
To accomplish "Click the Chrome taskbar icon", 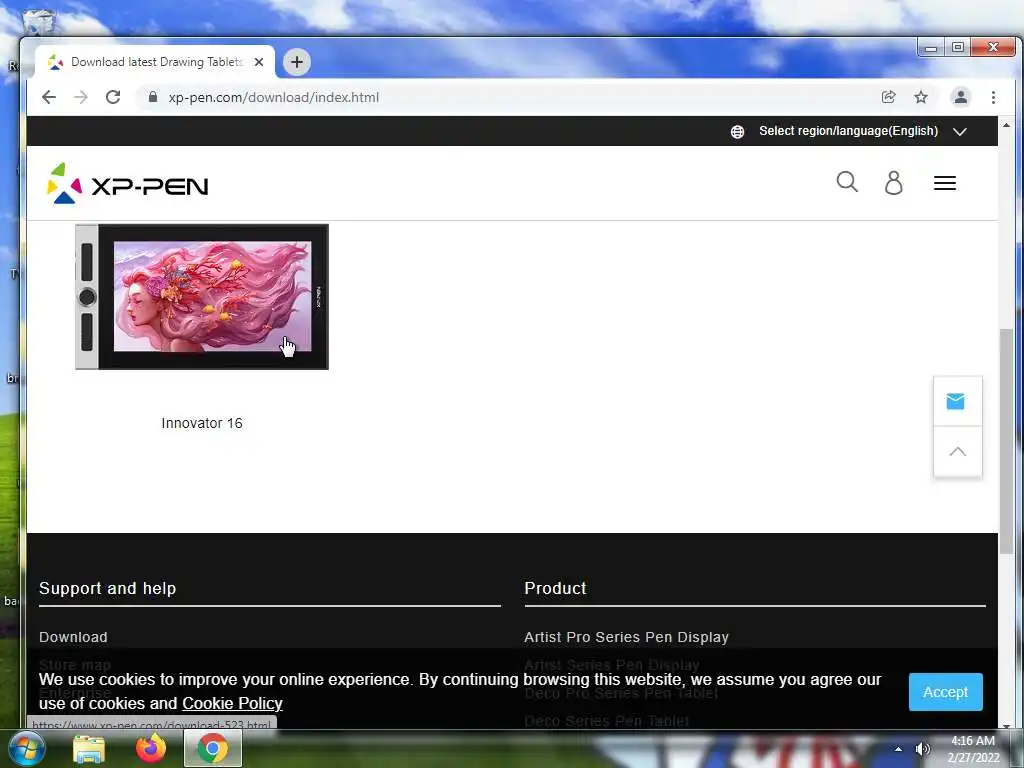I will click(x=213, y=748).
